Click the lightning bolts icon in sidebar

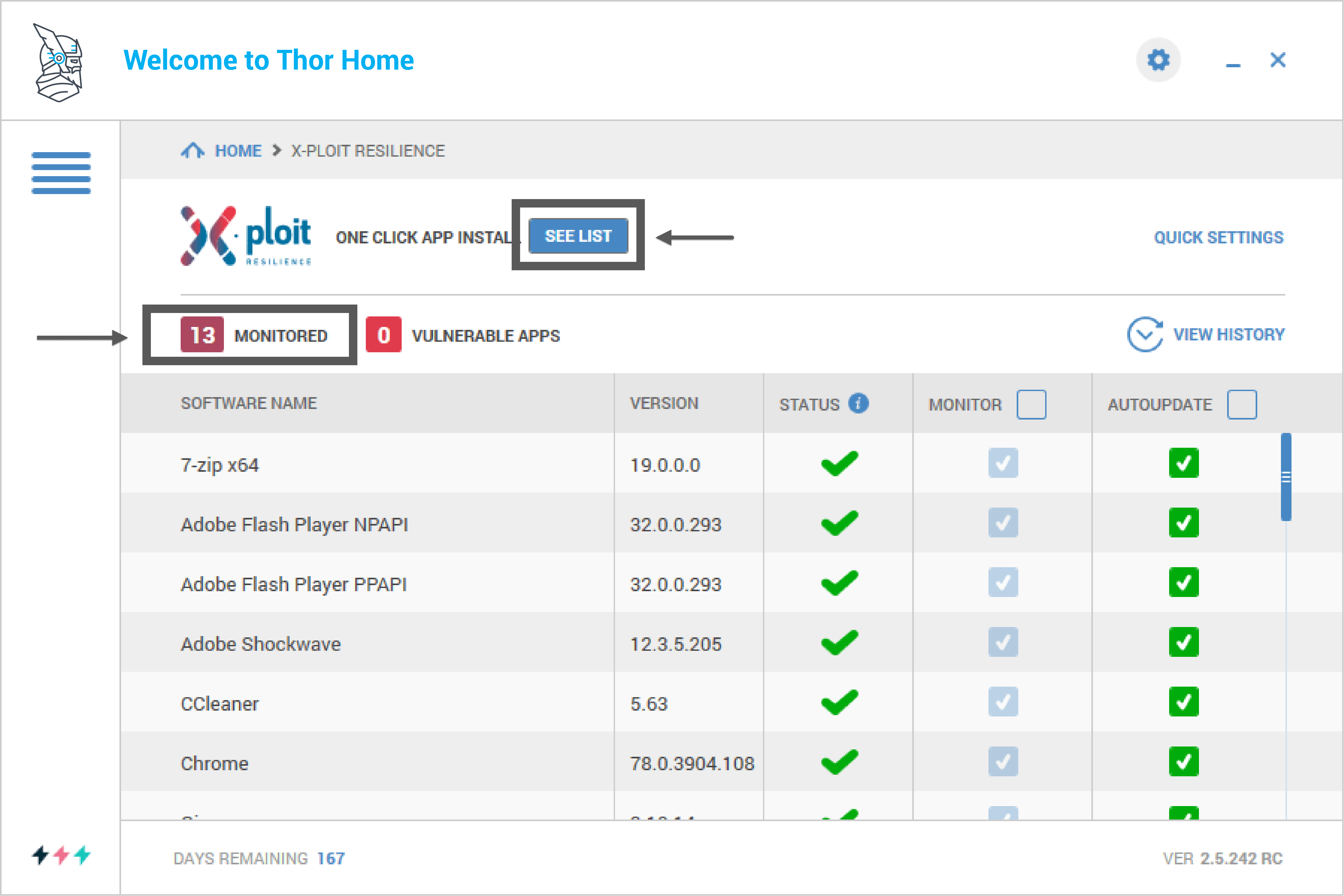click(x=61, y=855)
